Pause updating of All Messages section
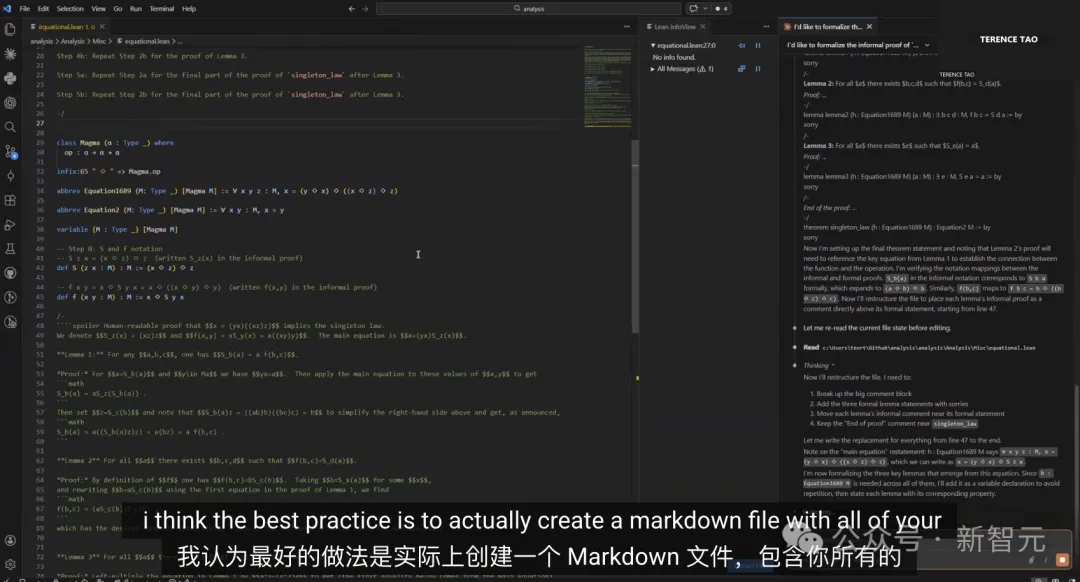Screen dimensions: 1080x582 tap(758, 69)
